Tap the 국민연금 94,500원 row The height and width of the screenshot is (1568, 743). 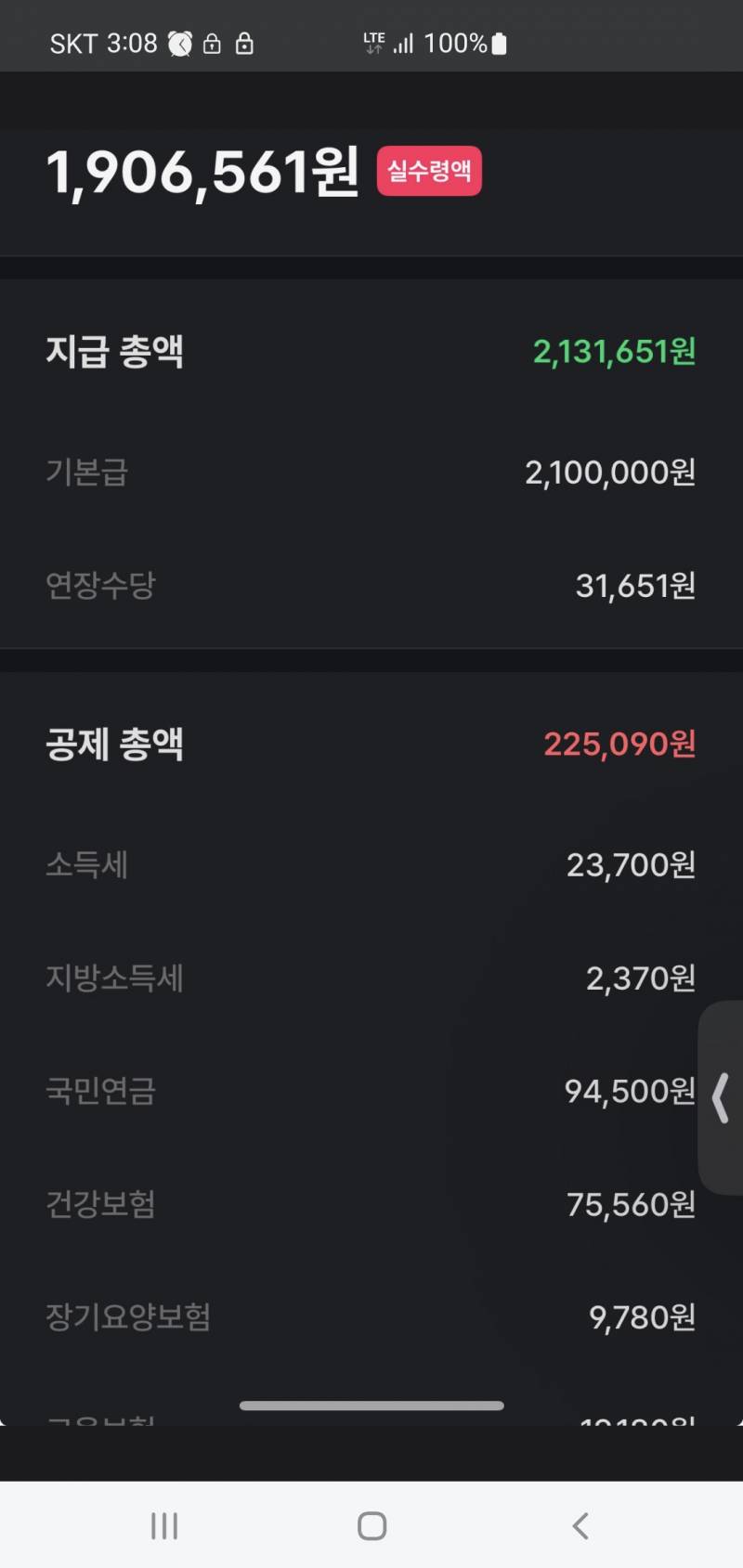371,1091
